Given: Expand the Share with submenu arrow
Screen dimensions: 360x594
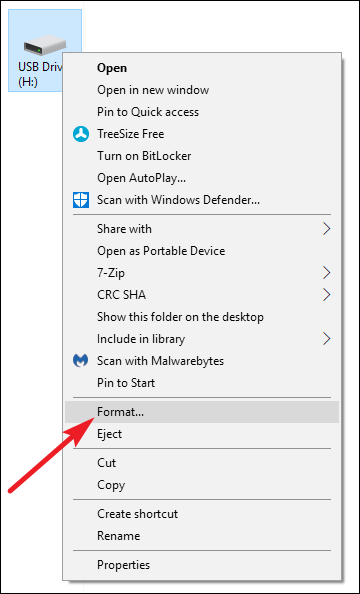Looking at the screenshot, I should (326, 229).
